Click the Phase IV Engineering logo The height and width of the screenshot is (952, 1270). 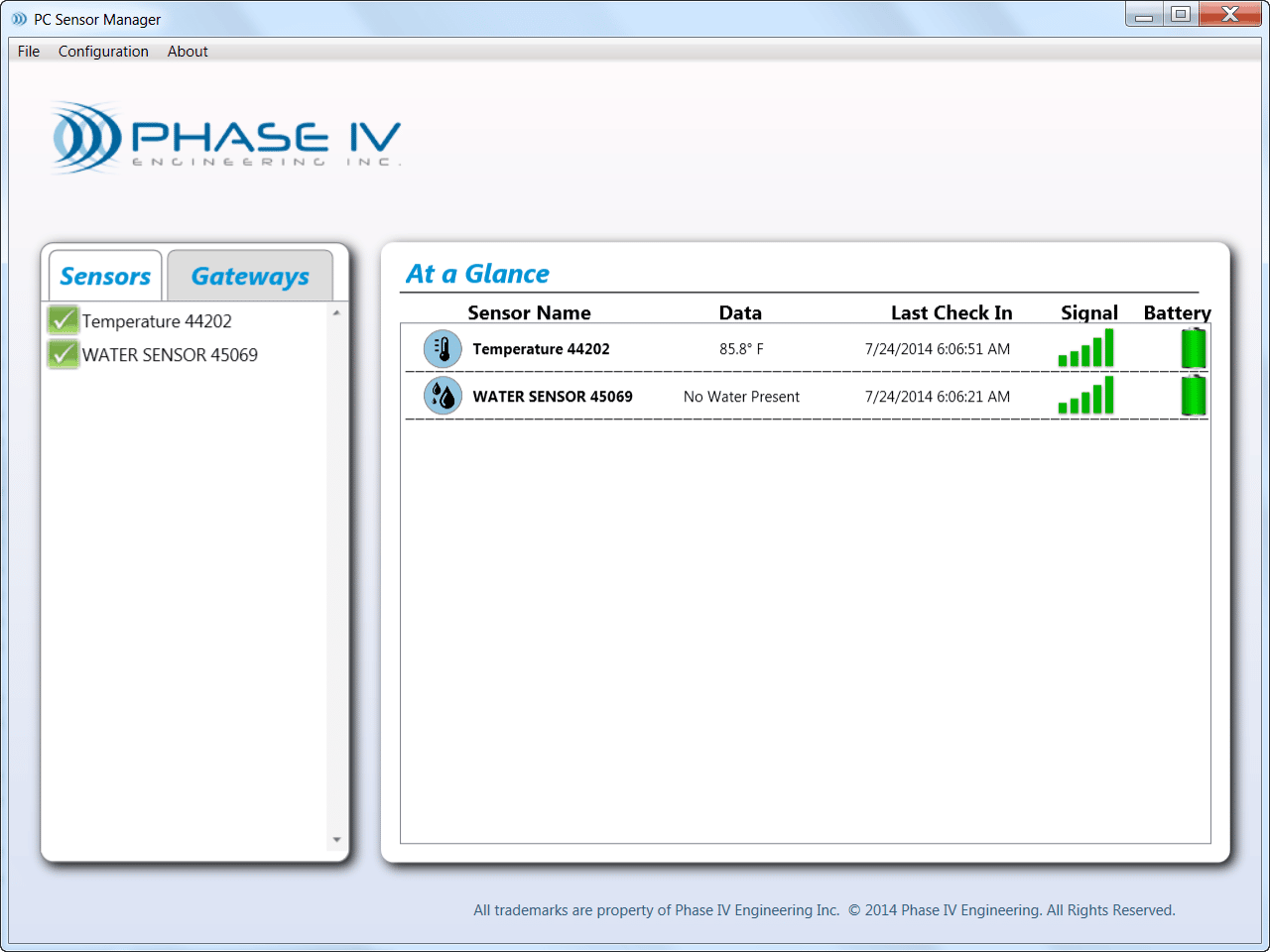point(224,137)
